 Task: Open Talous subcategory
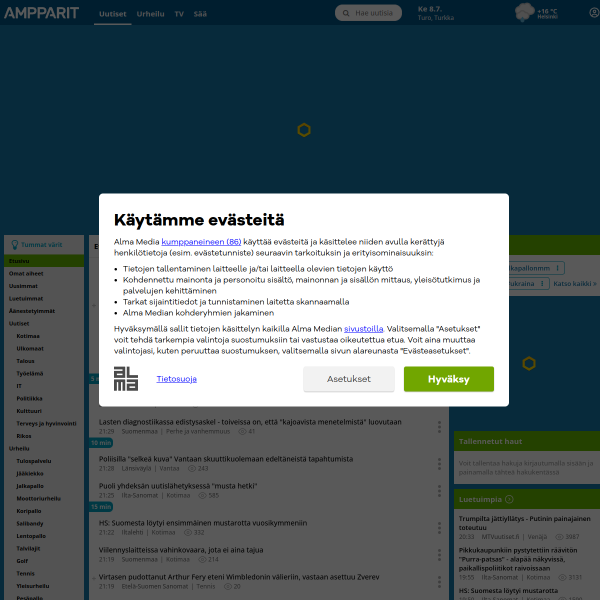click(25, 361)
